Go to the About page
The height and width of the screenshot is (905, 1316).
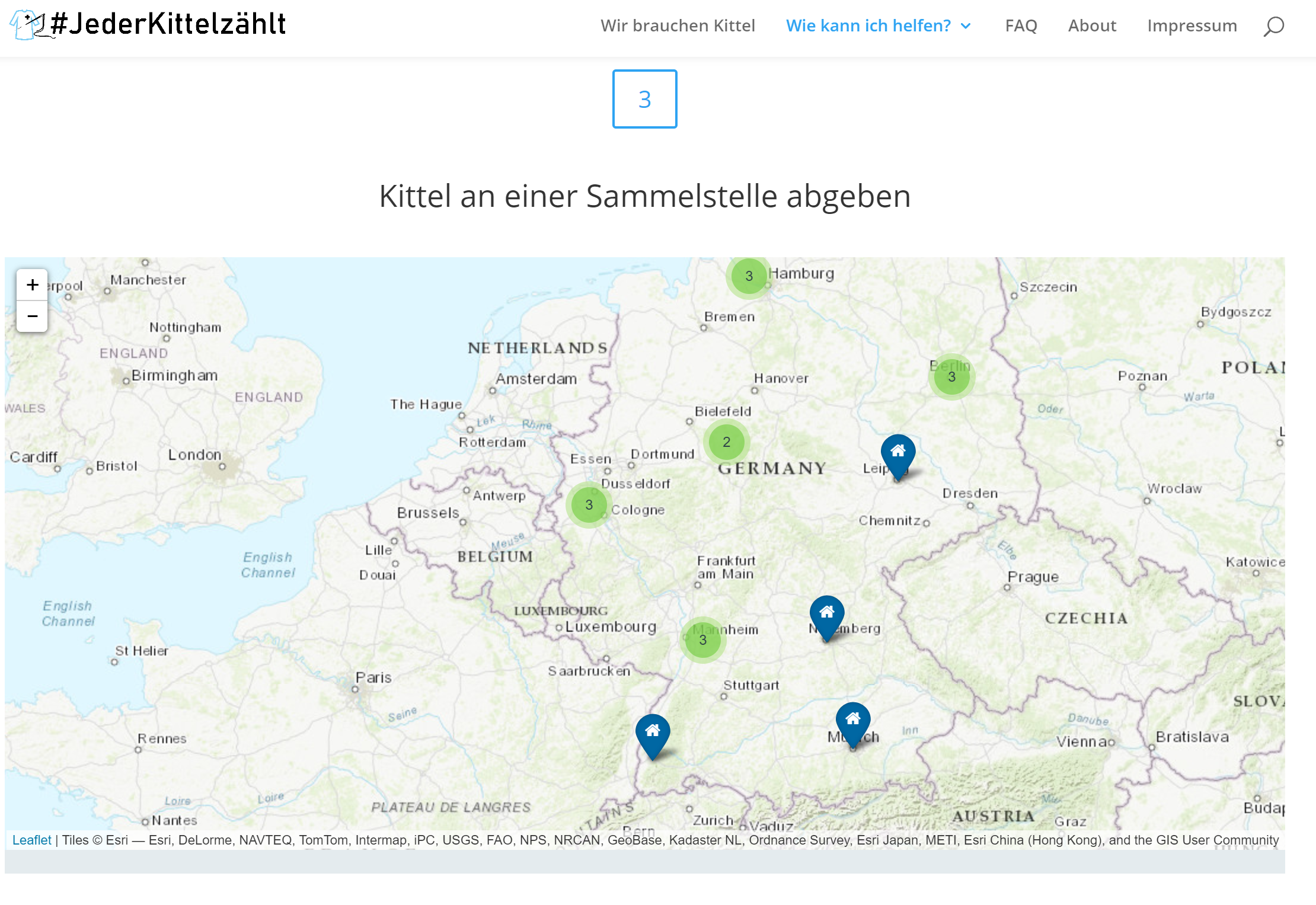(1092, 26)
